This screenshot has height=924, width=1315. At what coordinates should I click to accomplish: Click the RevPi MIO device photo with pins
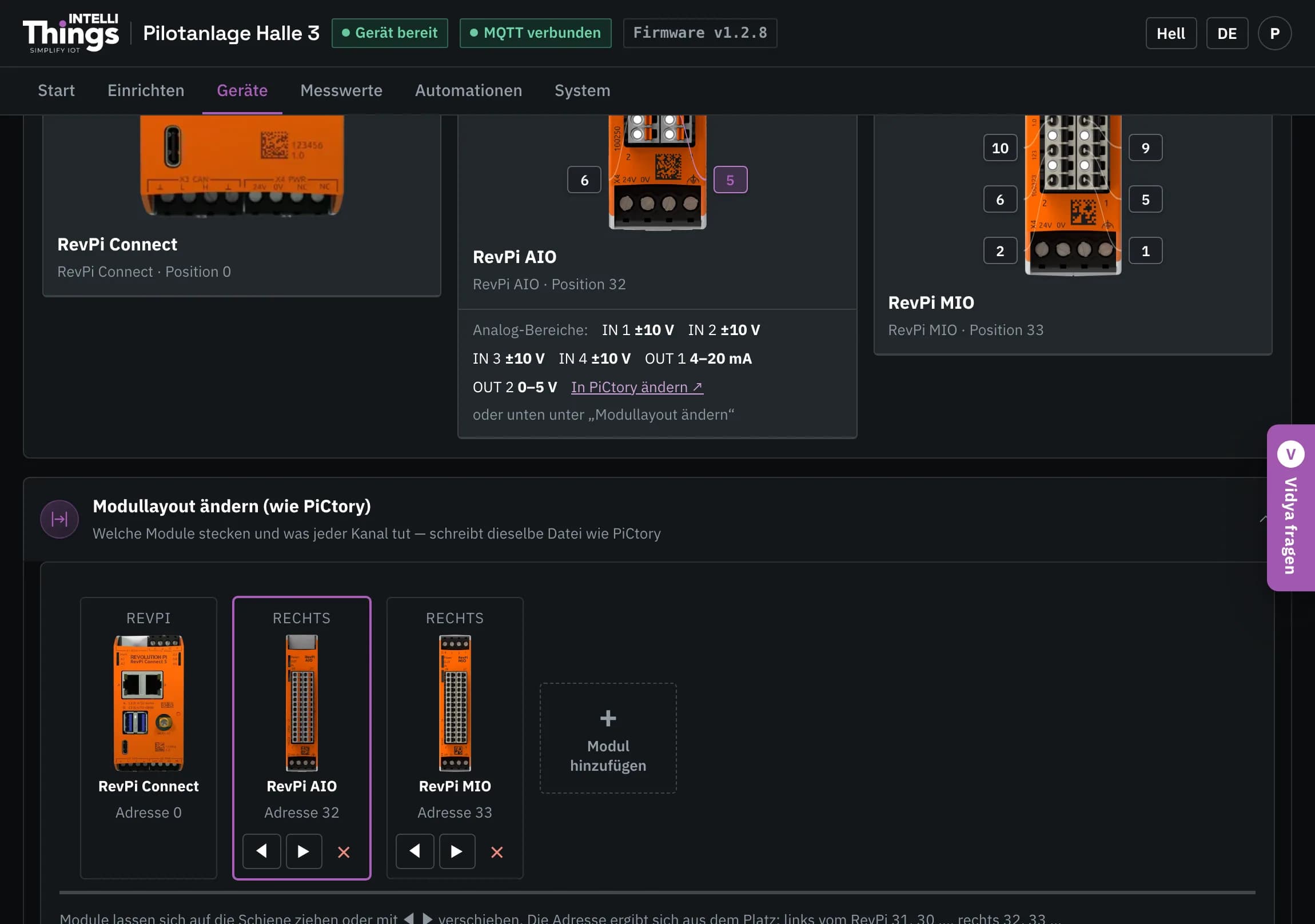click(x=1073, y=195)
